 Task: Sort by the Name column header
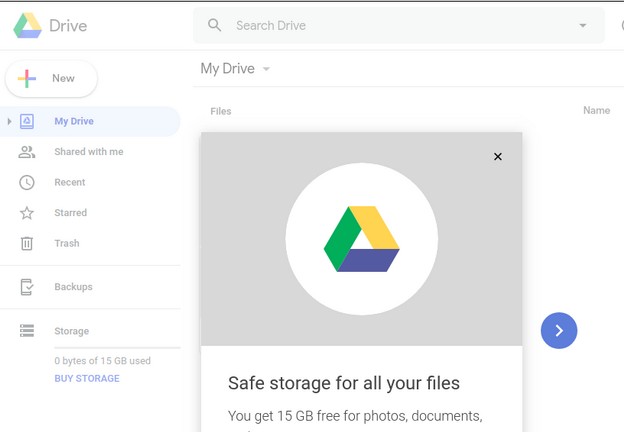(597, 111)
